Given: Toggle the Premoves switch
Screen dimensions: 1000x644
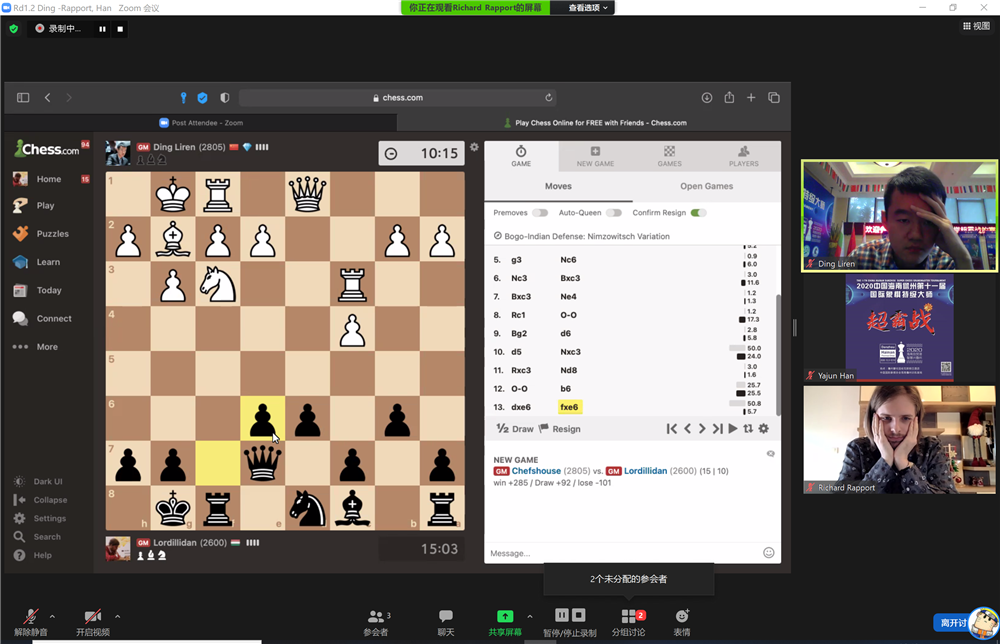Looking at the screenshot, I should (x=540, y=213).
